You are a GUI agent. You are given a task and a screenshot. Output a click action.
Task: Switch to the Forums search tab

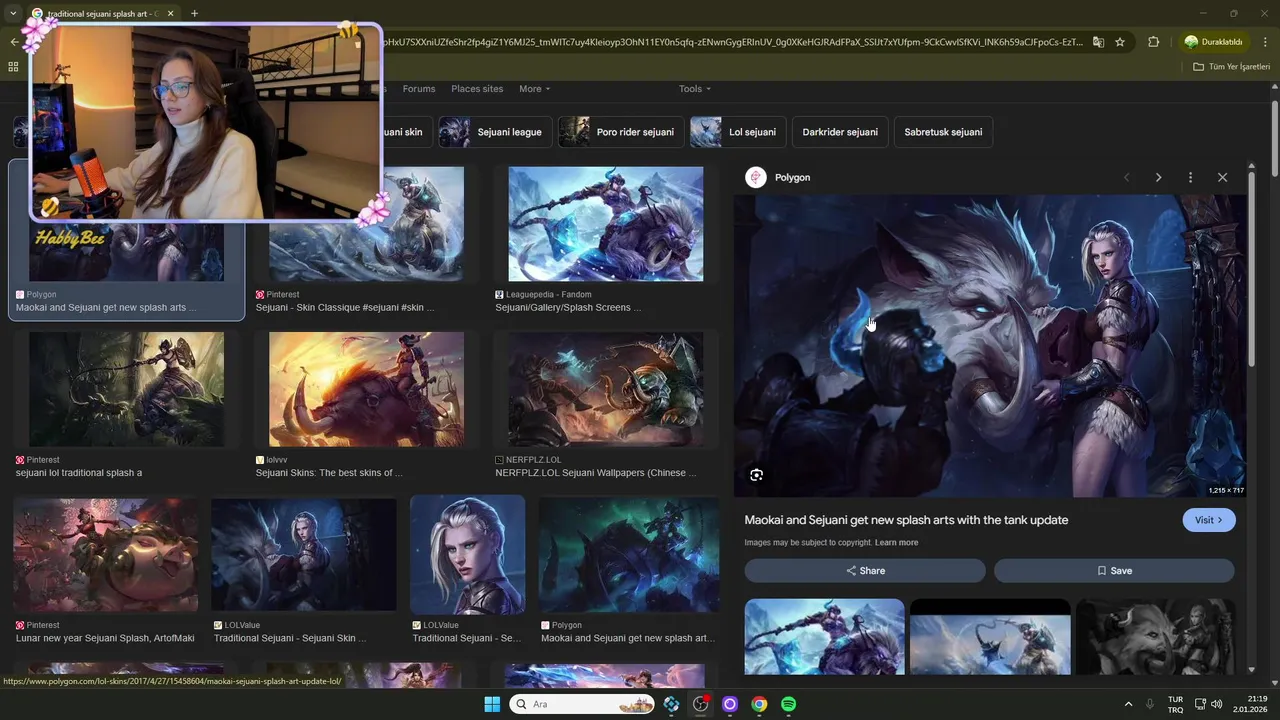coord(419,89)
